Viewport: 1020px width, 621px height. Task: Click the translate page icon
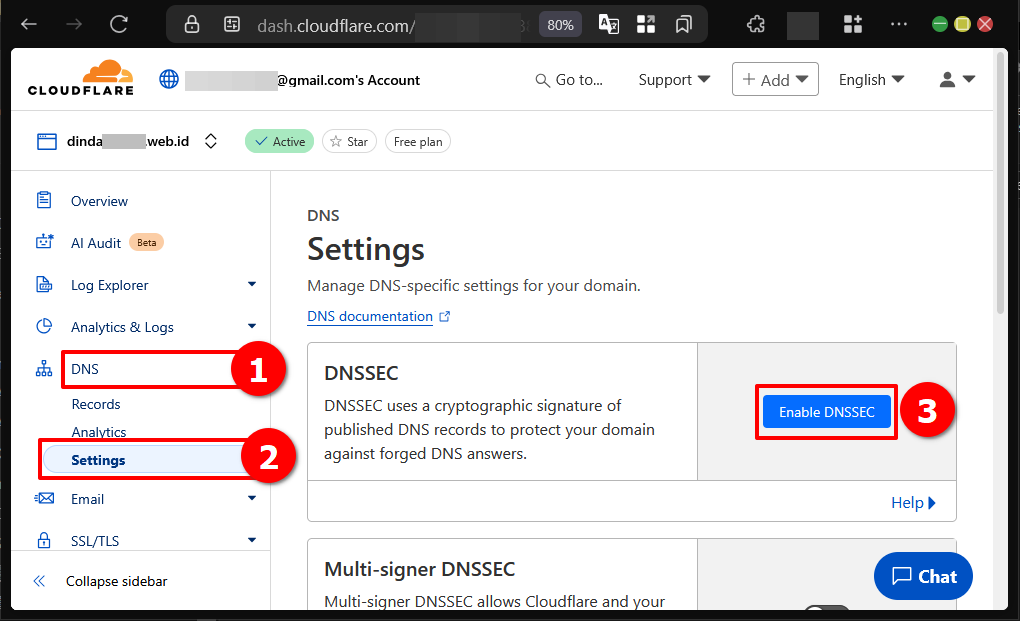608,25
